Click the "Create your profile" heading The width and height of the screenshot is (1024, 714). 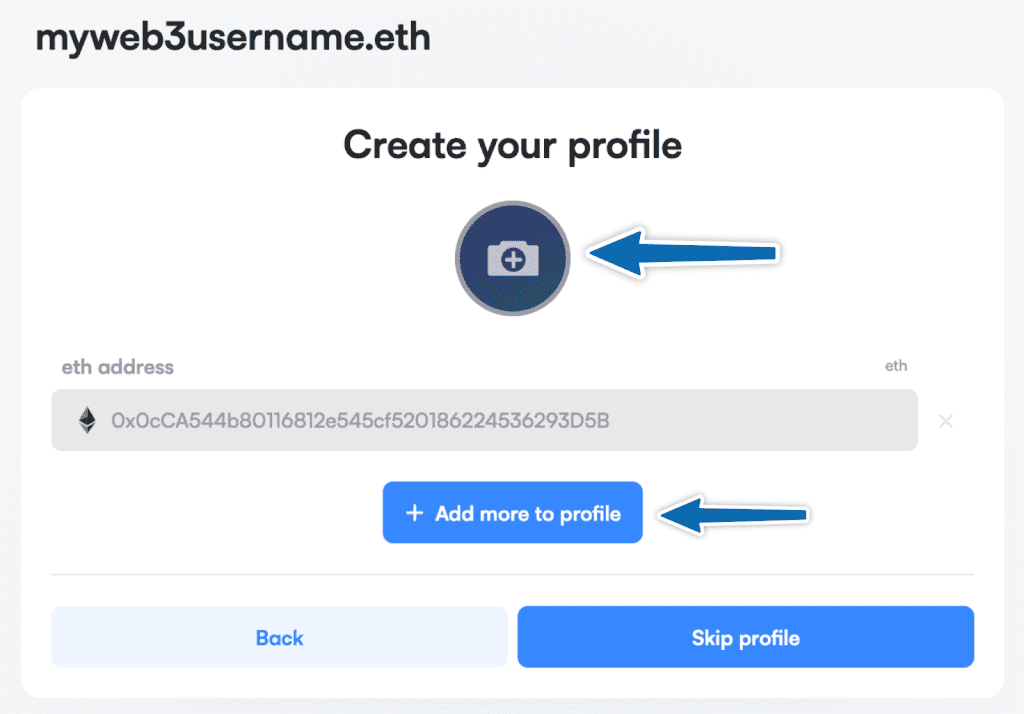tap(512, 145)
